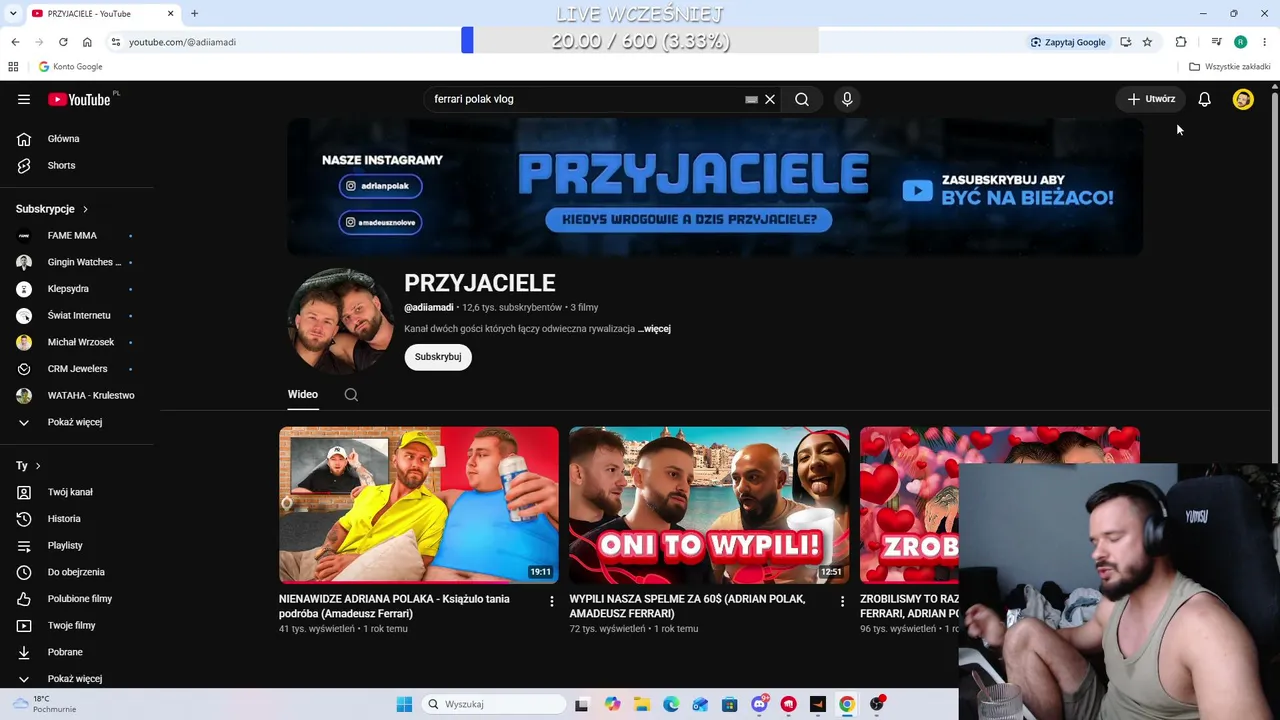Click the install app icon in address bar

(x=1126, y=42)
